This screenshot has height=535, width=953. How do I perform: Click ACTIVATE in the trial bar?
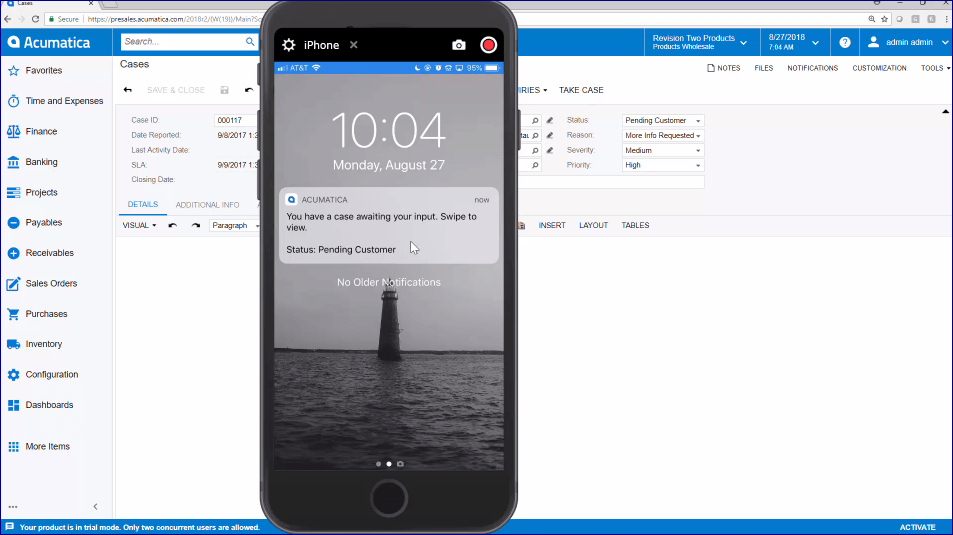(917, 527)
